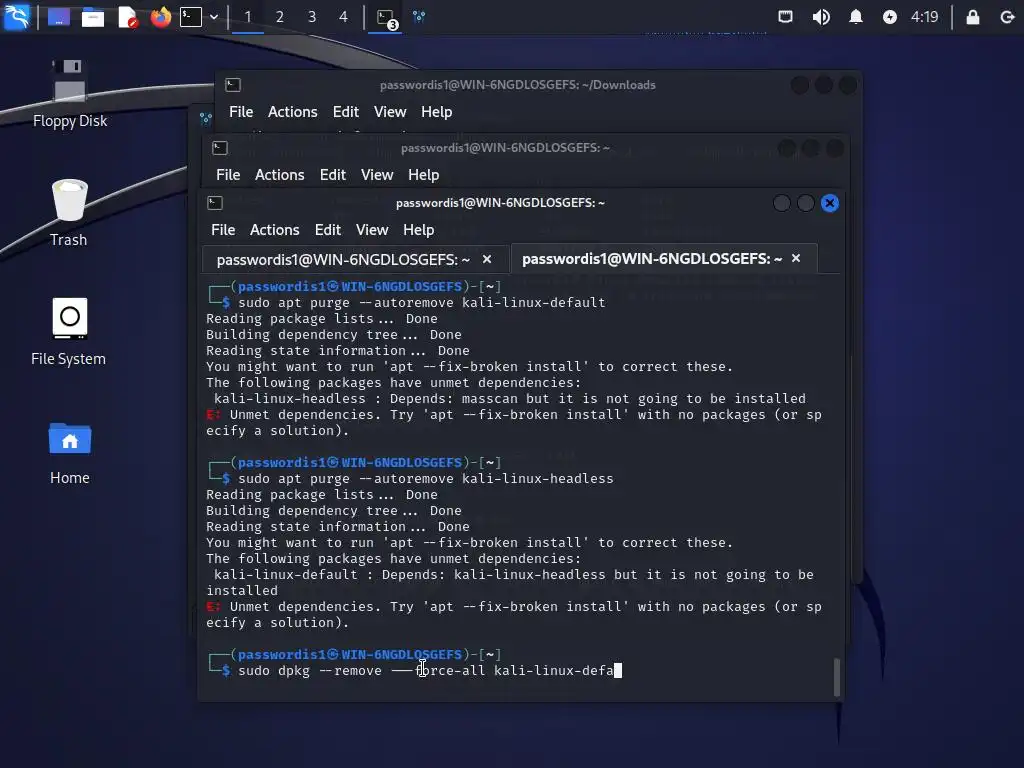This screenshot has width=1024, height=768.
Task: Open Edit menu in the front terminal
Action: 328,230
